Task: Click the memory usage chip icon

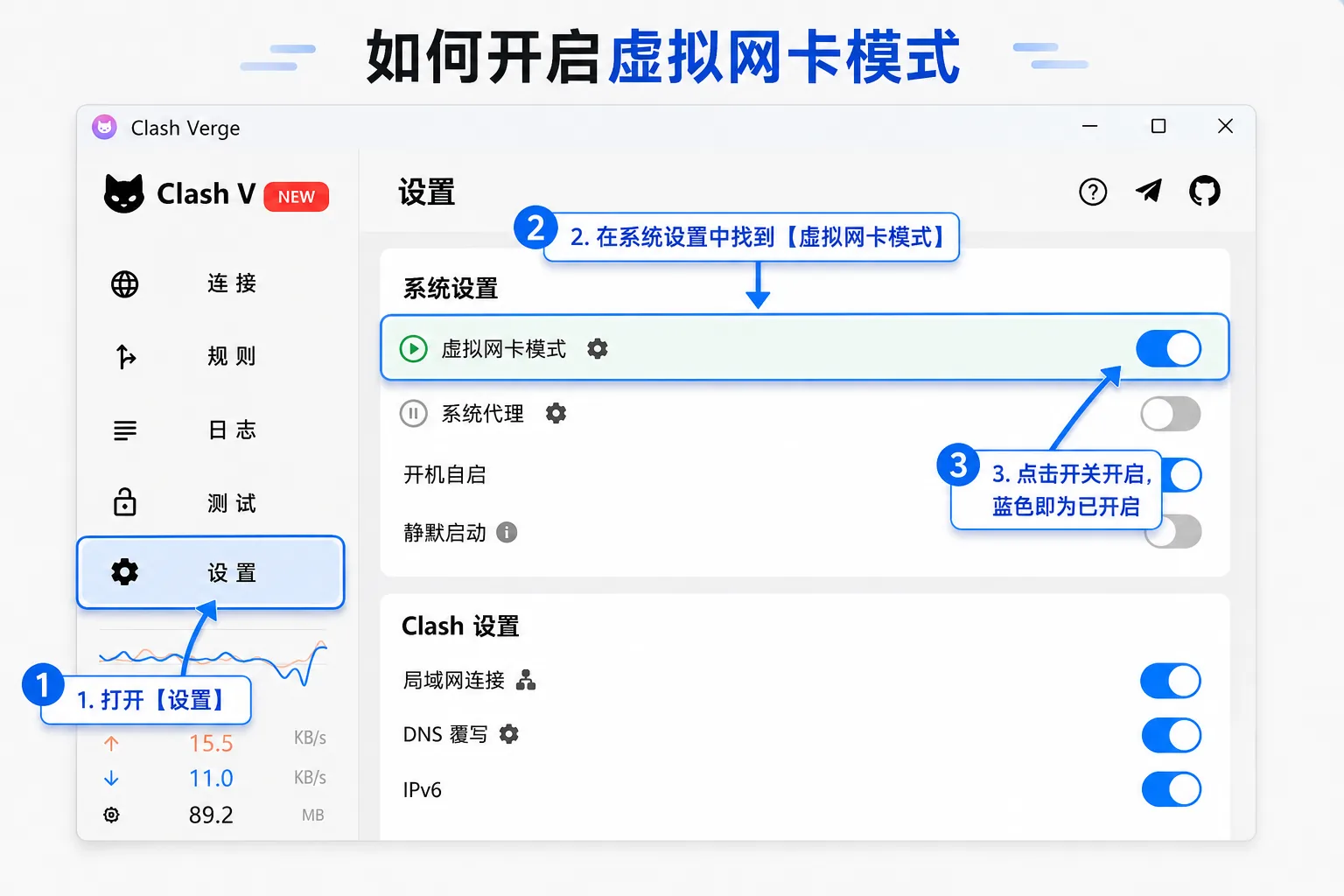Action: pos(111,815)
